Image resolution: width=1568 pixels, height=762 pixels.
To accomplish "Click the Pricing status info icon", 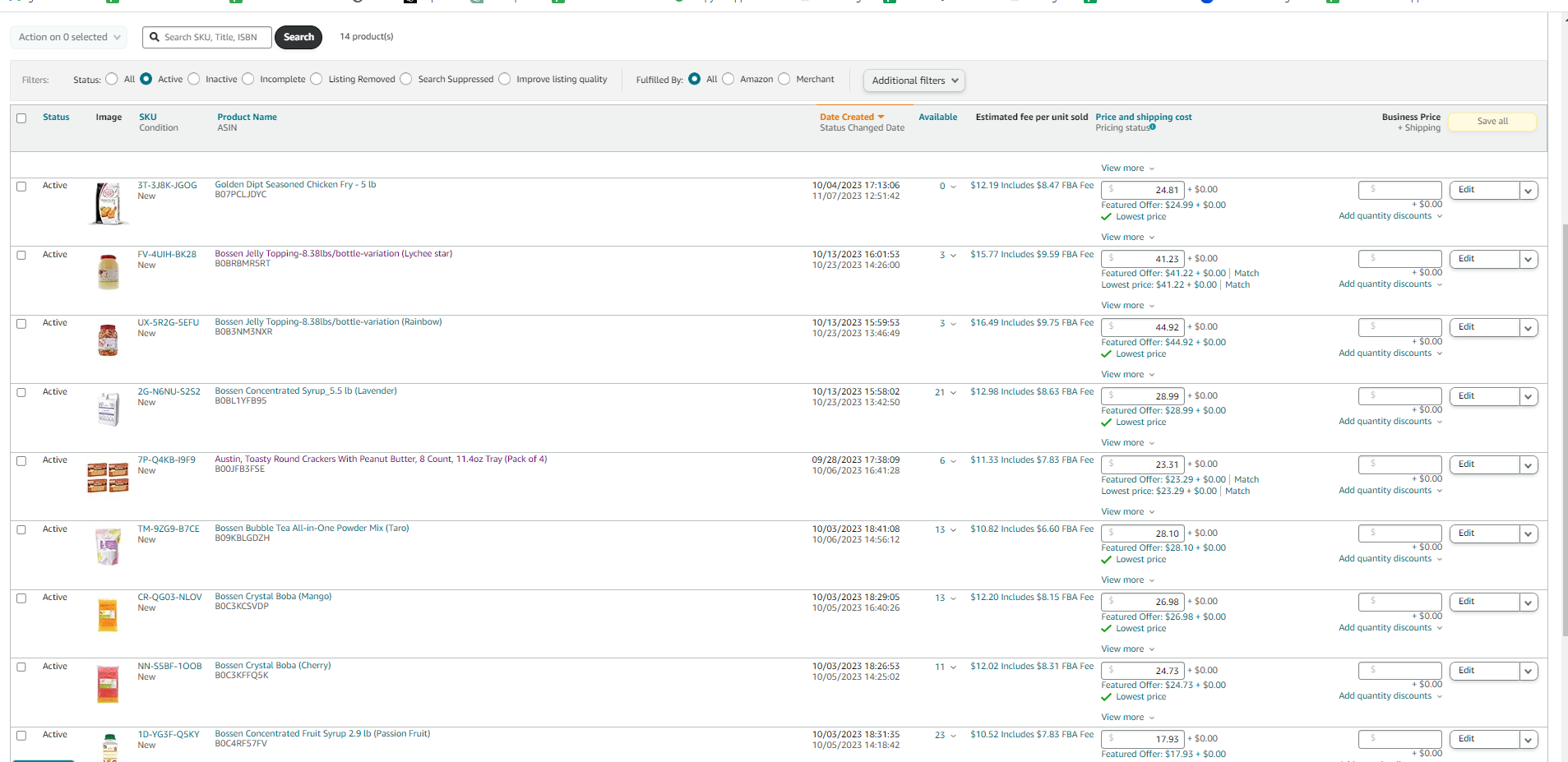I will pos(1153,127).
